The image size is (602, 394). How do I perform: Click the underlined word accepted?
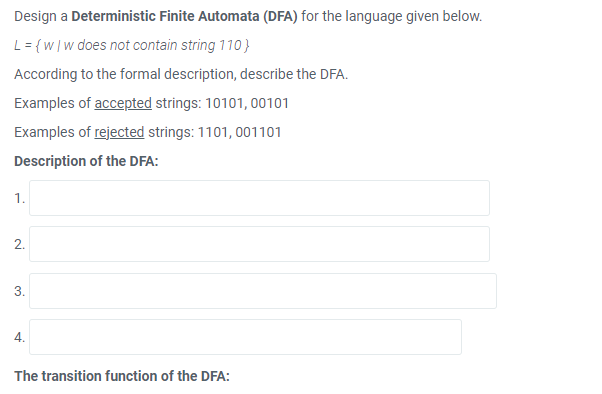pyautogui.click(x=123, y=103)
